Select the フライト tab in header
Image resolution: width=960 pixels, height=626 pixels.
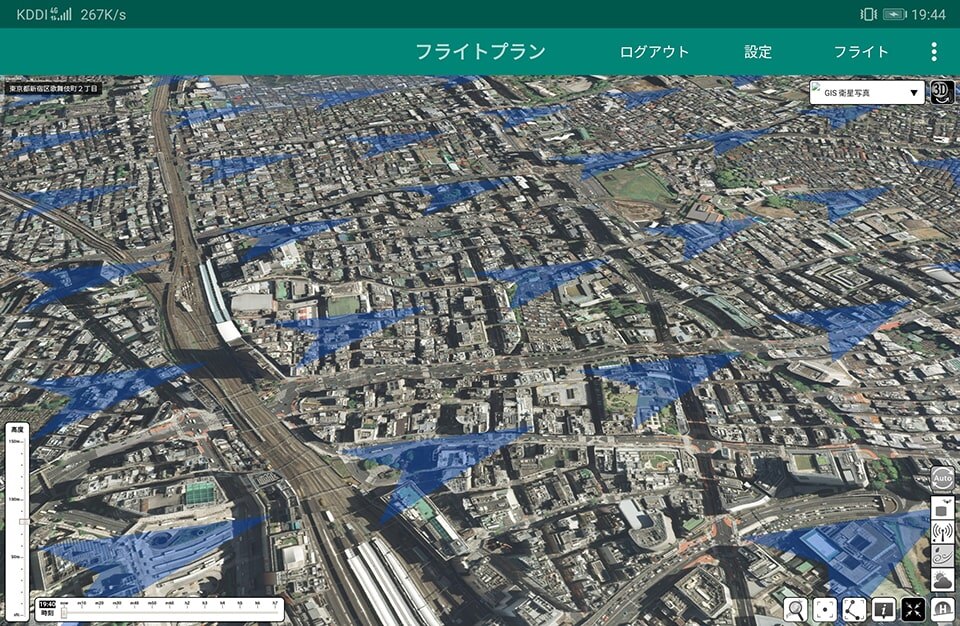pos(861,52)
